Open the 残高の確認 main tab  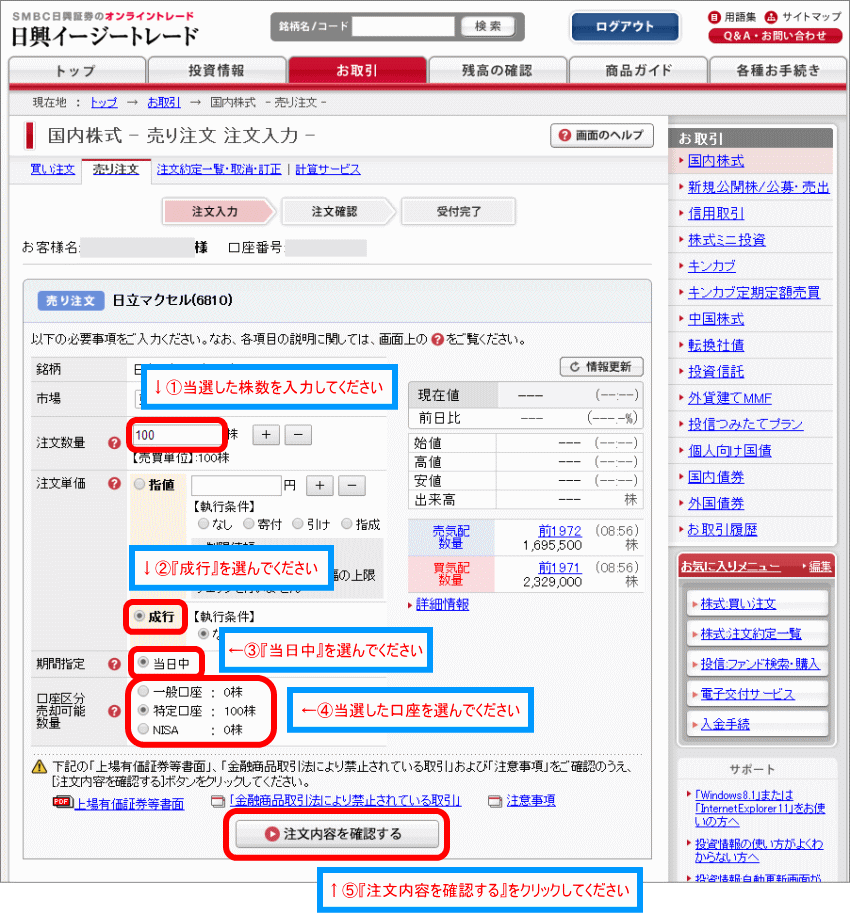coord(498,70)
